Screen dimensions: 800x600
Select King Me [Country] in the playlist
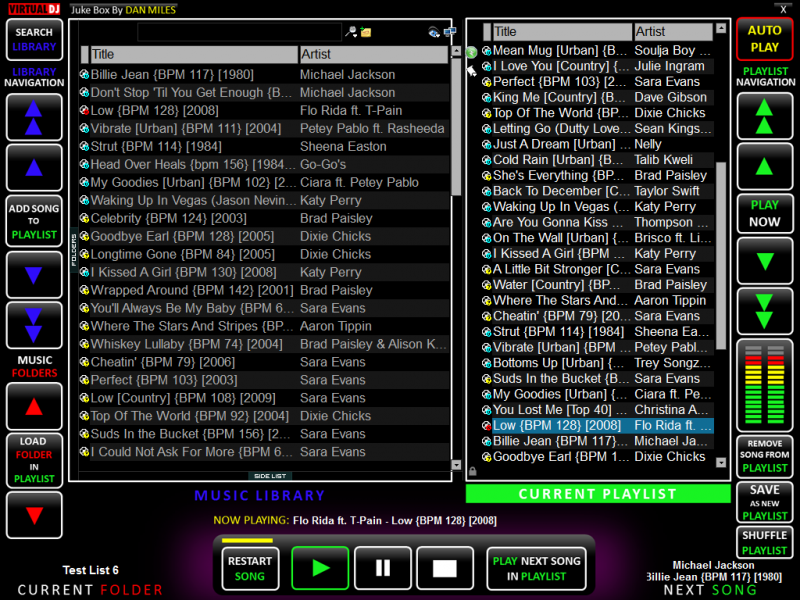(x=597, y=97)
